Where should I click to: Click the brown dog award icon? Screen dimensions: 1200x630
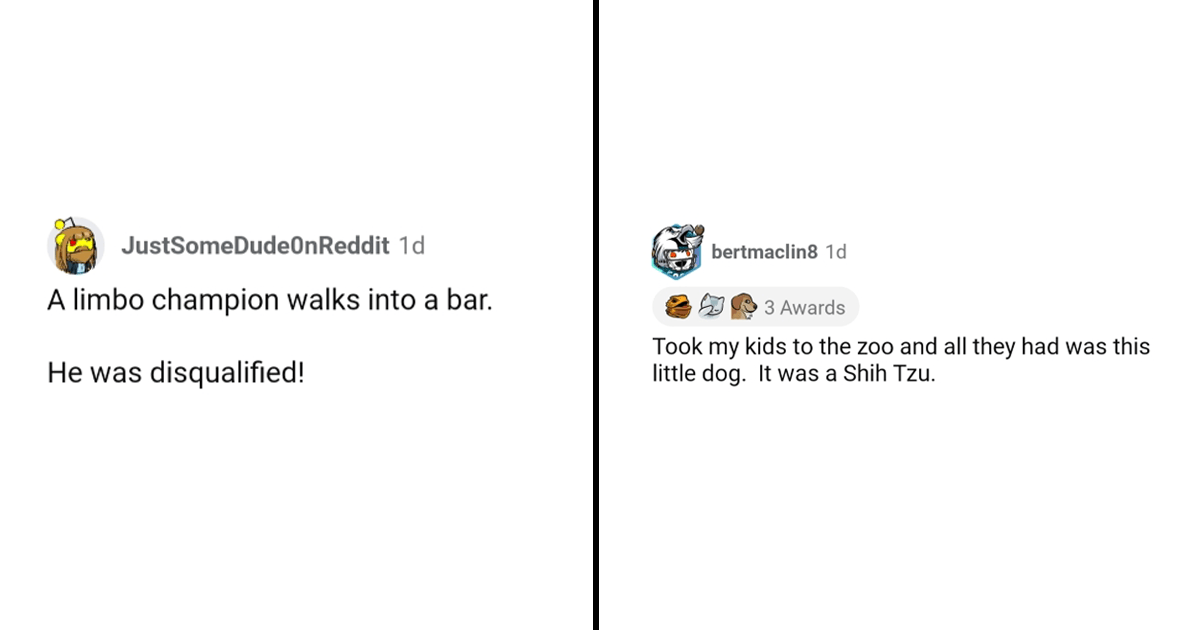coord(742,307)
